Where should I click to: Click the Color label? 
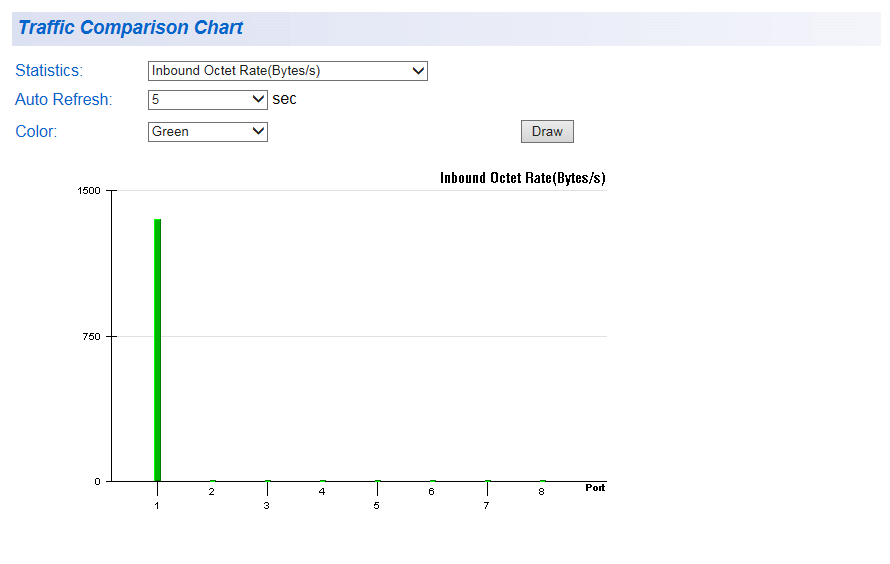pyautogui.click(x=36, y=131)
